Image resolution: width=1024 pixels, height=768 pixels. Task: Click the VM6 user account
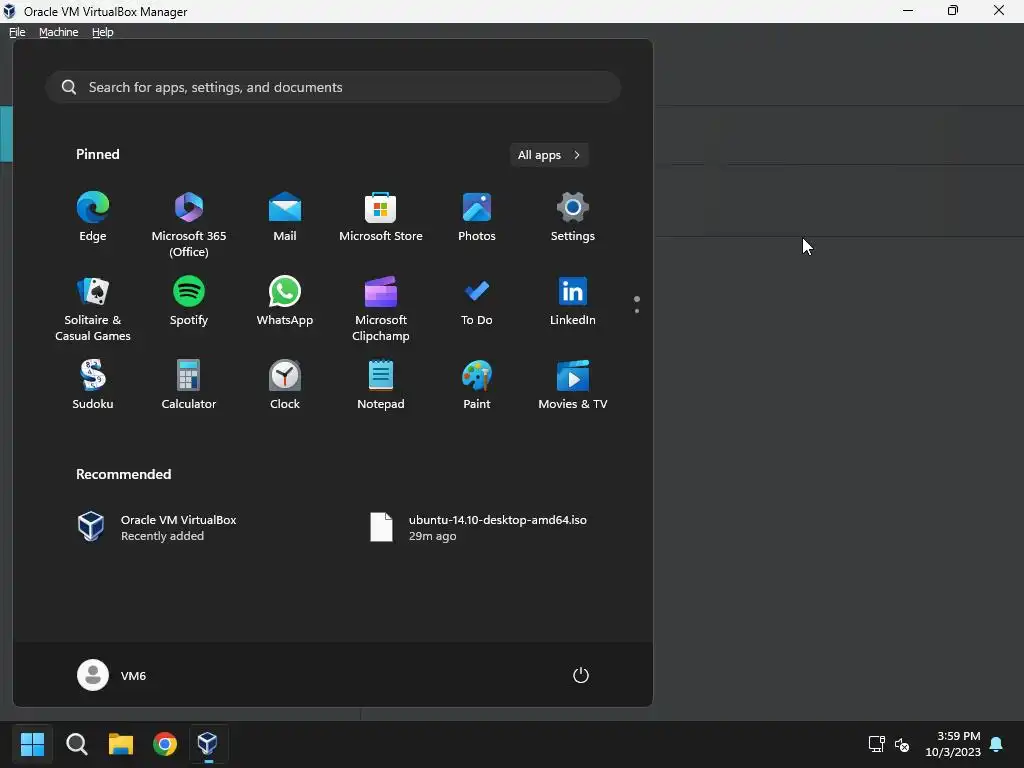[112, 675]
